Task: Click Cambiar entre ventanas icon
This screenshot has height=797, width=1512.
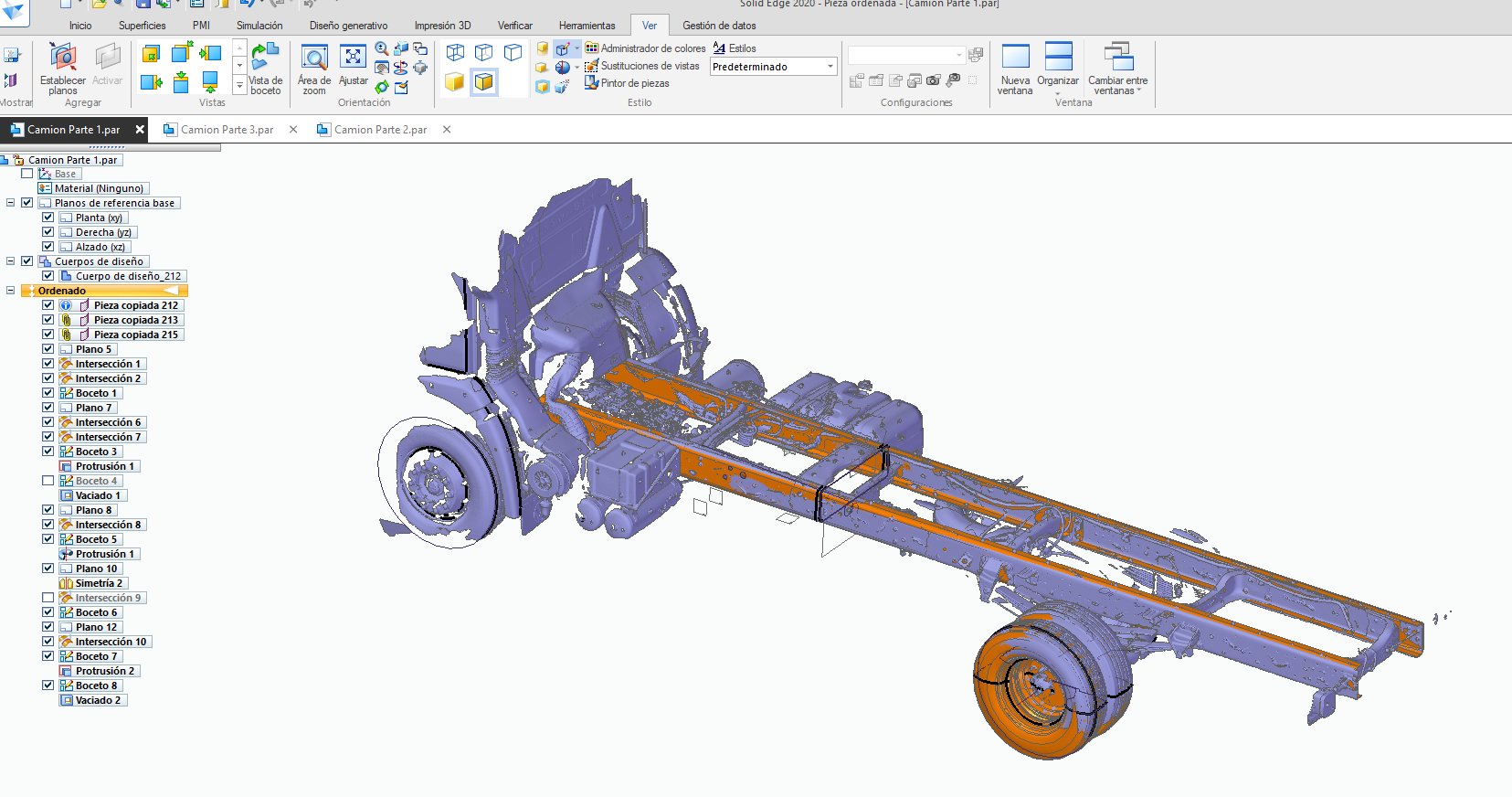Action: (x=1118, y=57)
